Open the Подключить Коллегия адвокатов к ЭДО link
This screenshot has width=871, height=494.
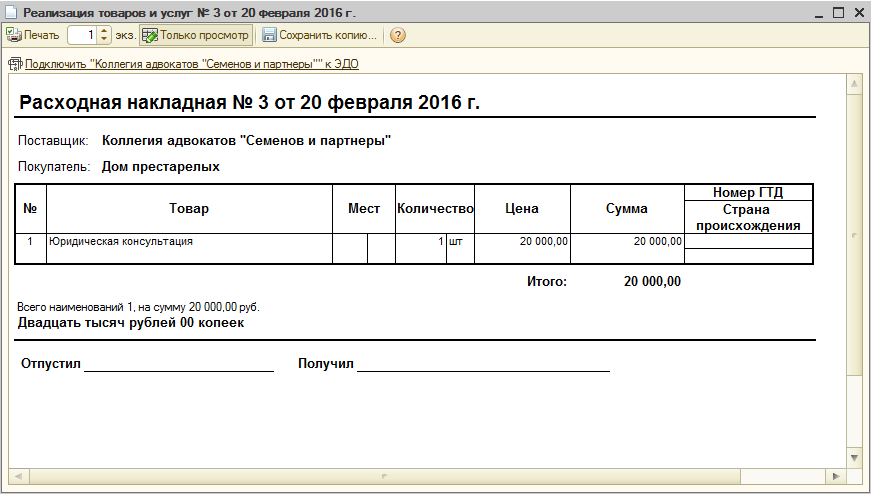coord(192,64)
